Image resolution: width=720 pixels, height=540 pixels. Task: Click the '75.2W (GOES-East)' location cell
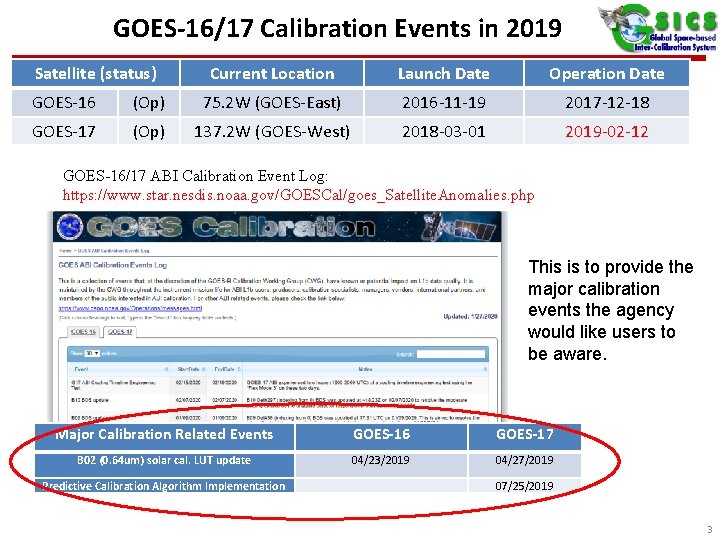click(x=272, y=102)
